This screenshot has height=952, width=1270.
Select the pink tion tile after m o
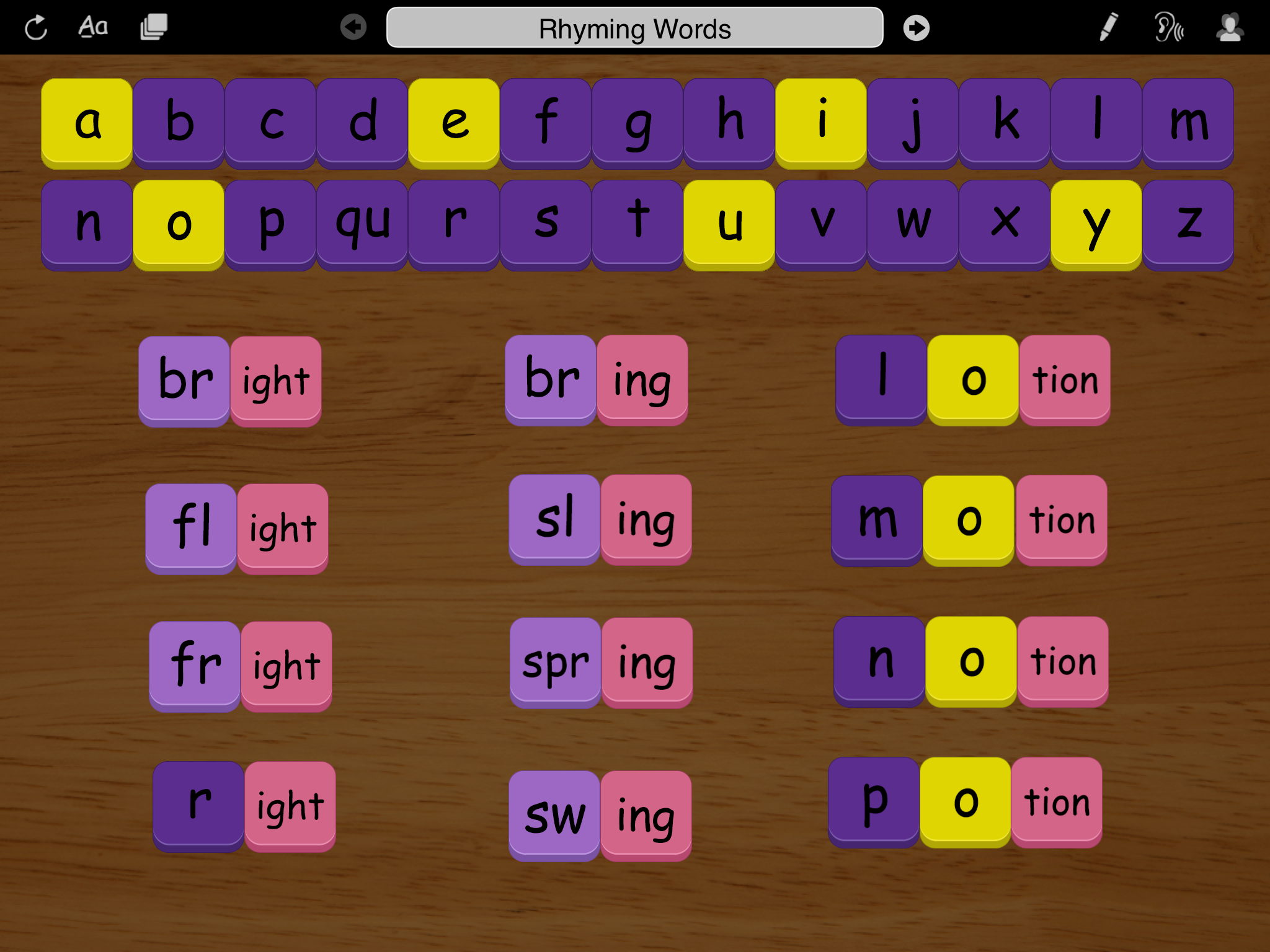[x=1062, y=519]
